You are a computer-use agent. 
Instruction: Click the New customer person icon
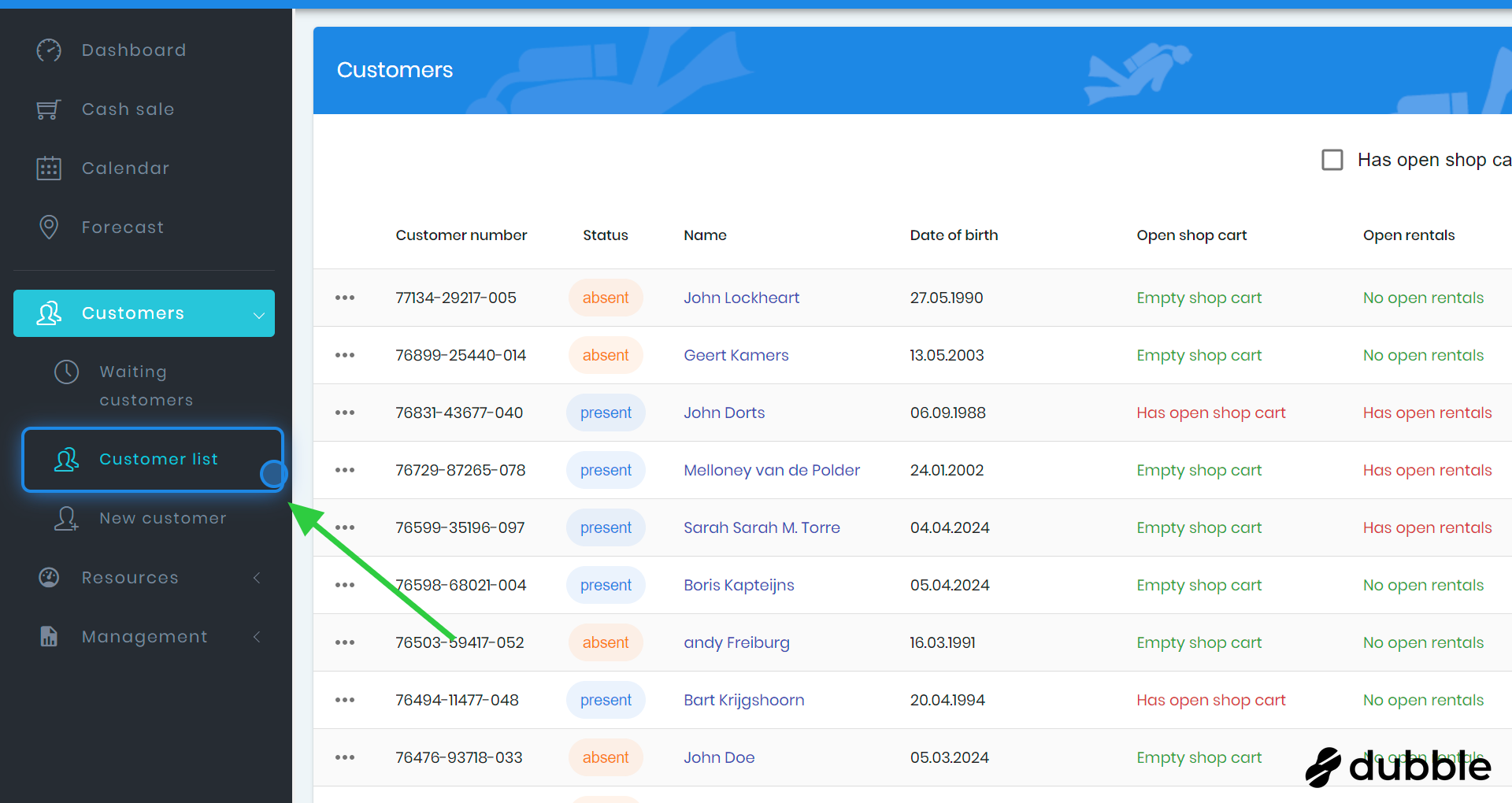66,518
